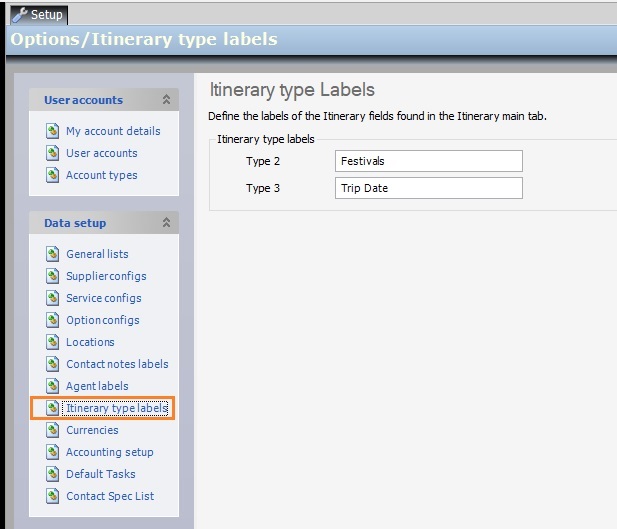
Task: Open Option configs link
Action: point(103,320)
